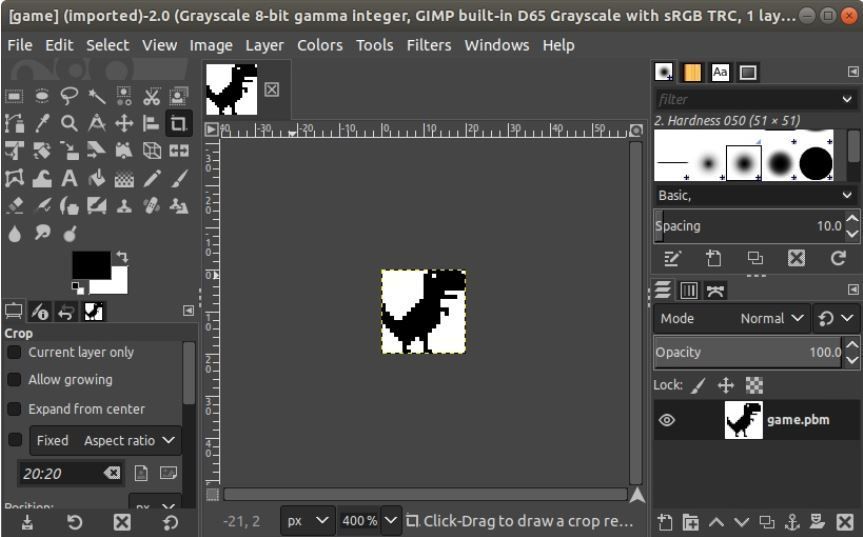Choose the Alignment tool
This screenshot has height=537, width=863.
pos(151,123)
